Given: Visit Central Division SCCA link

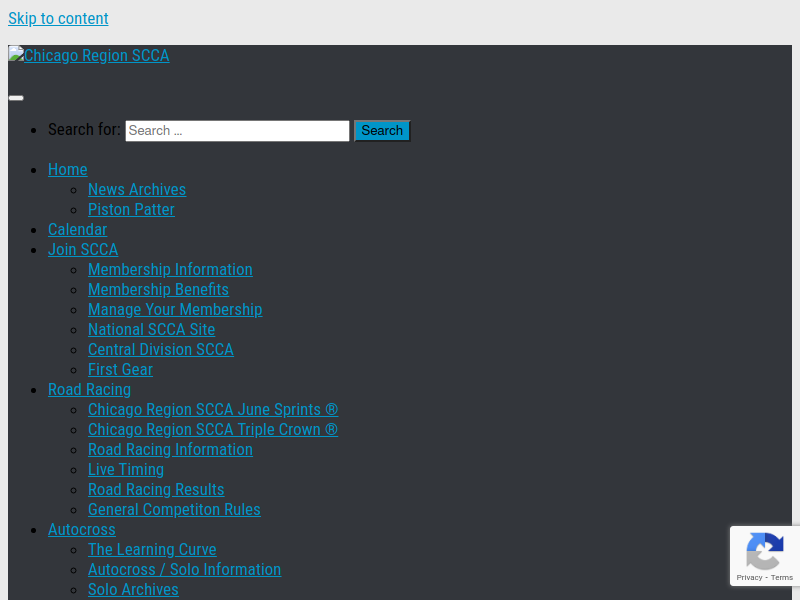Looking at the screenshot, I should coord(161,349).
